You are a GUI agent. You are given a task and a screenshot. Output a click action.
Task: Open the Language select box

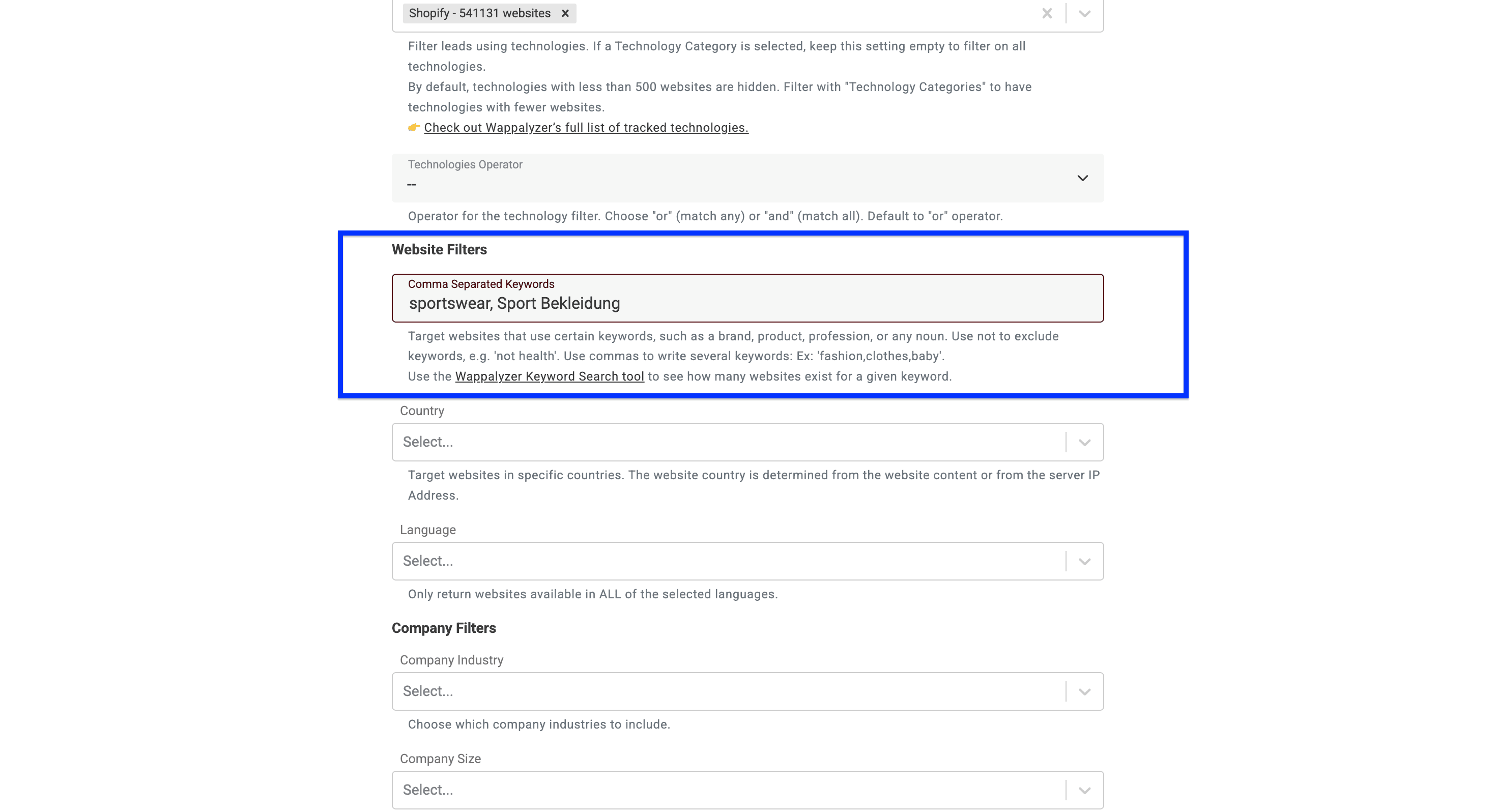click(726, 561)
